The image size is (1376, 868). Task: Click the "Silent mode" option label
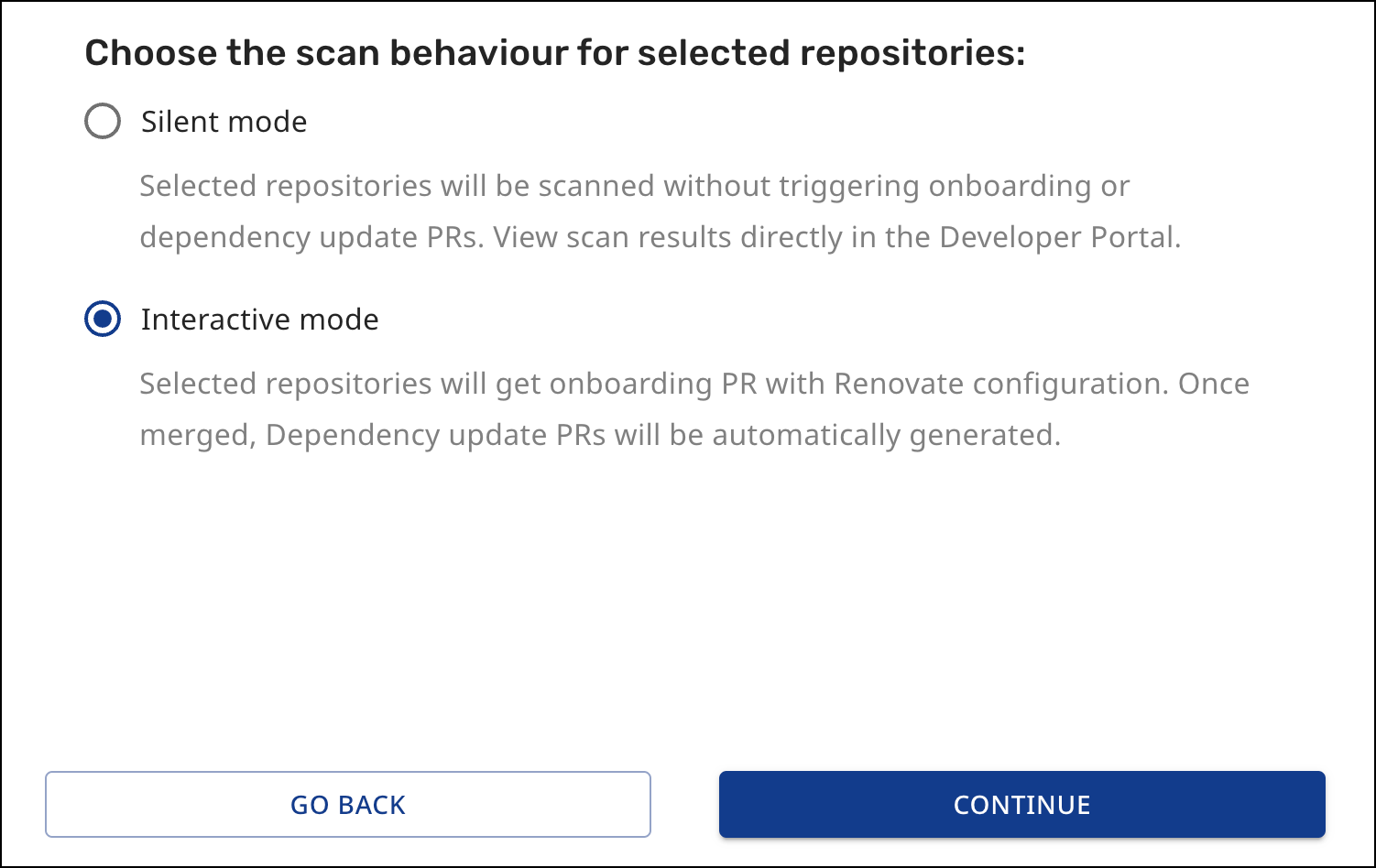[x=224, y=122]
